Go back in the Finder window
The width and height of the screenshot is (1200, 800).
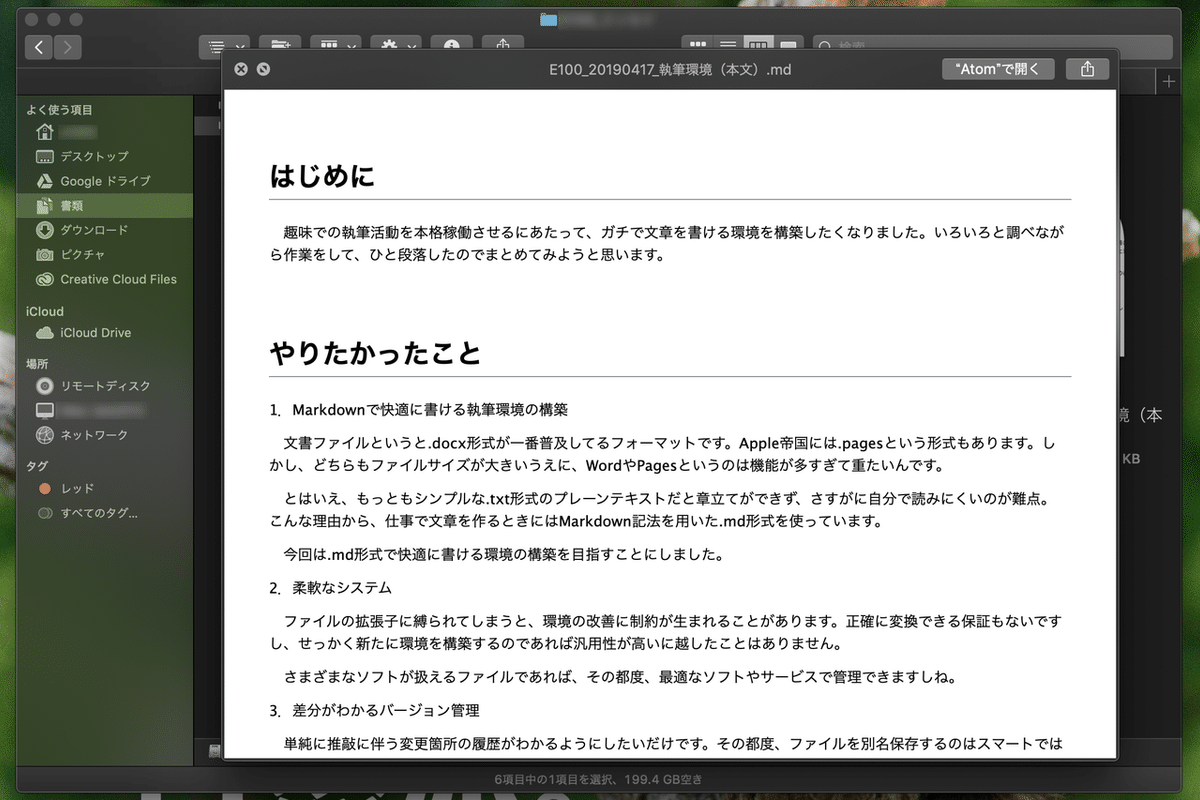point(39,47)
